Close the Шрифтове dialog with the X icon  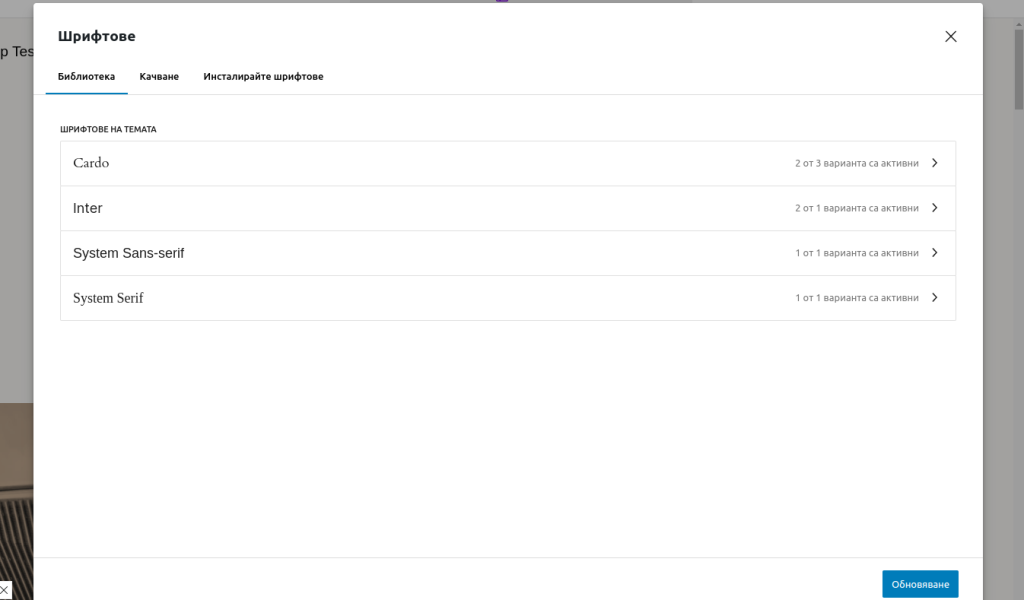click(x=950, y=37)
